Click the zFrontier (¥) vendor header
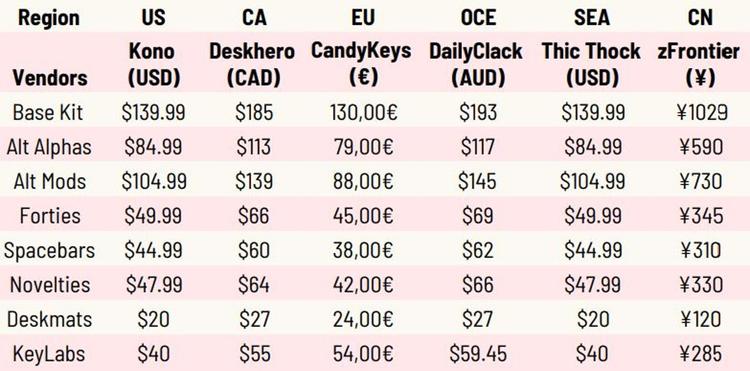 pos(699,64)
